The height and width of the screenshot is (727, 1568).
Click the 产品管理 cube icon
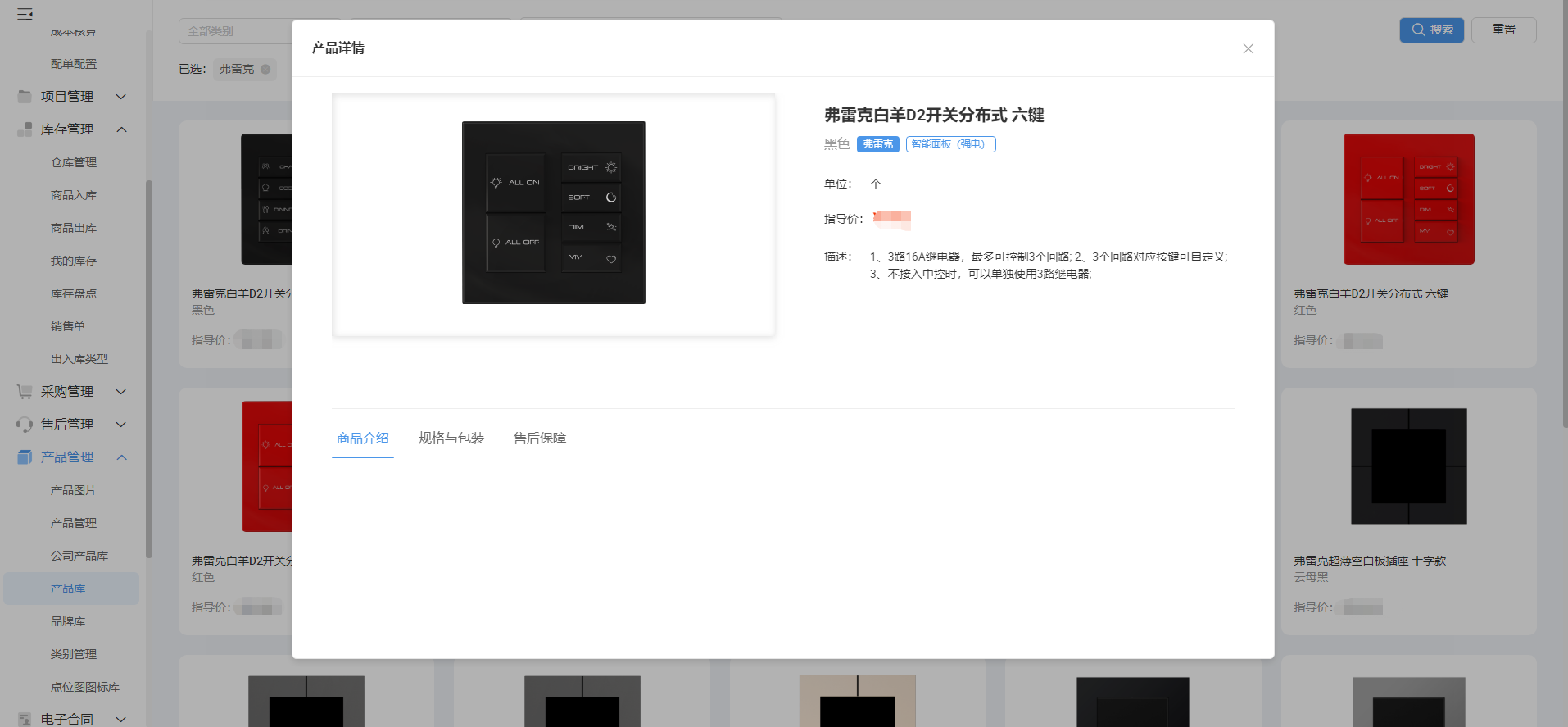coord(25,457)
